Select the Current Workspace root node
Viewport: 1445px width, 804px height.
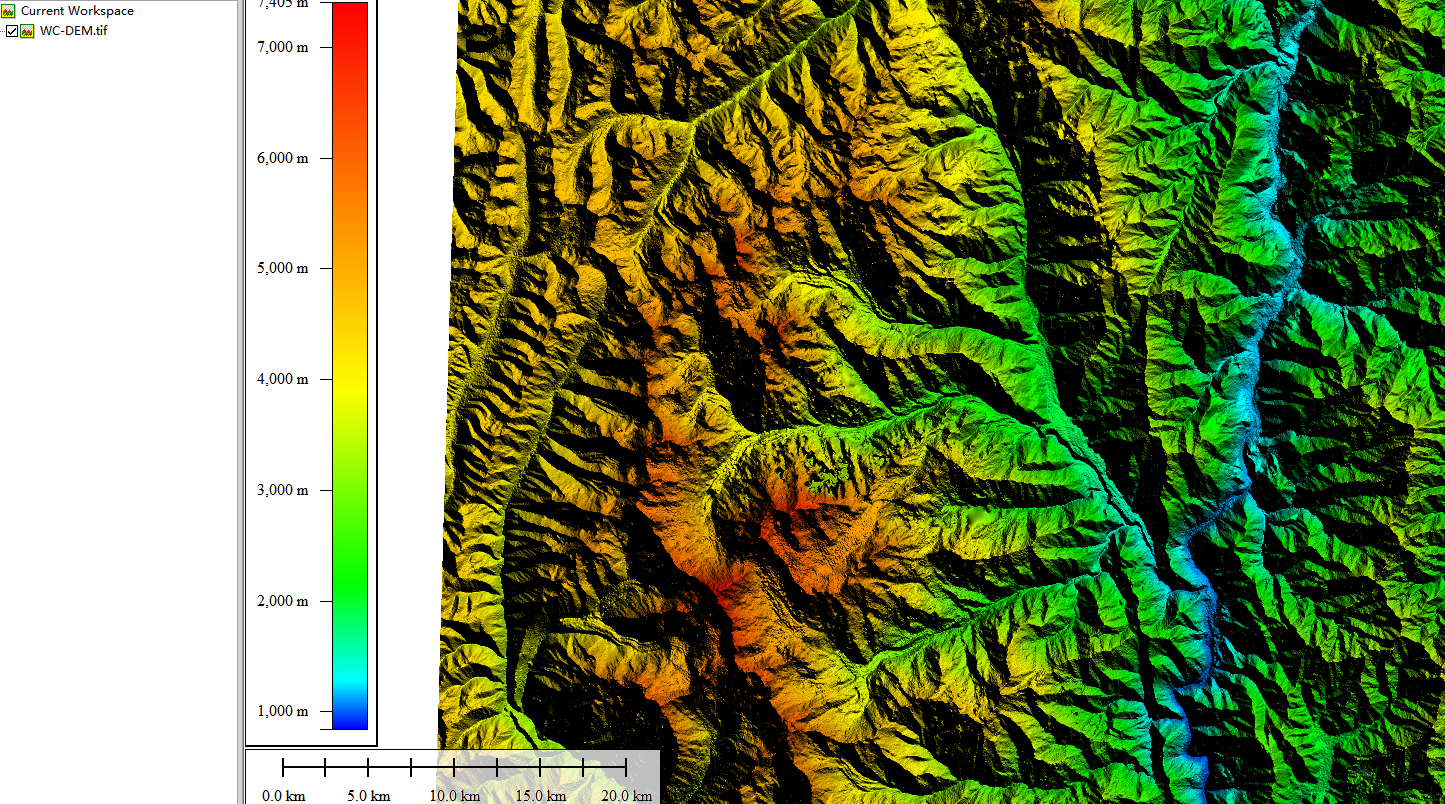tap(77, 11)
